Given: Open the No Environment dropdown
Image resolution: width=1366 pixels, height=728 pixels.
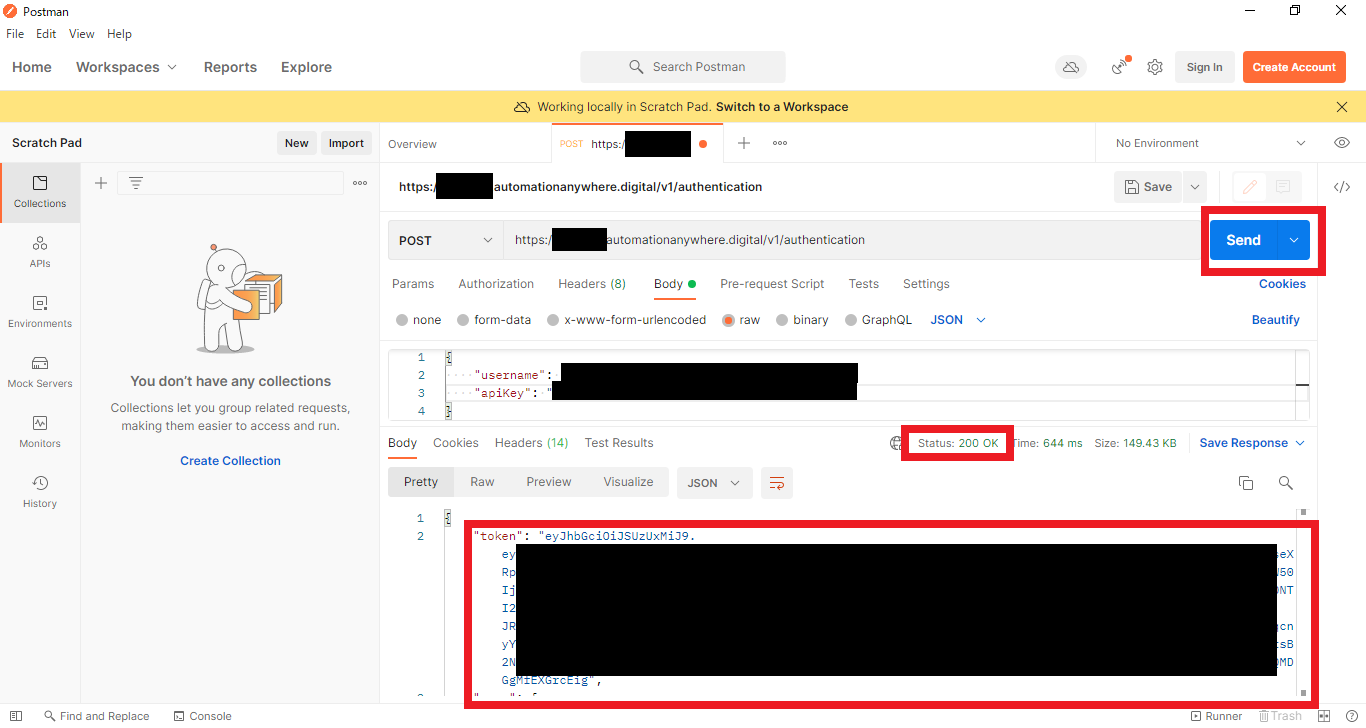Looking at the screenshot, I should pos(1210,143).
